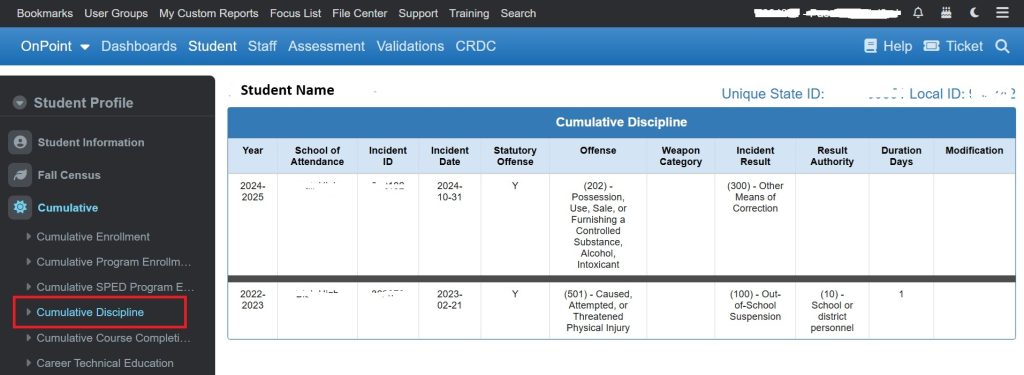Click the birthday cake icon
Image resolution: width=1024 pixels, height=375 pixels.
[946, 13]
